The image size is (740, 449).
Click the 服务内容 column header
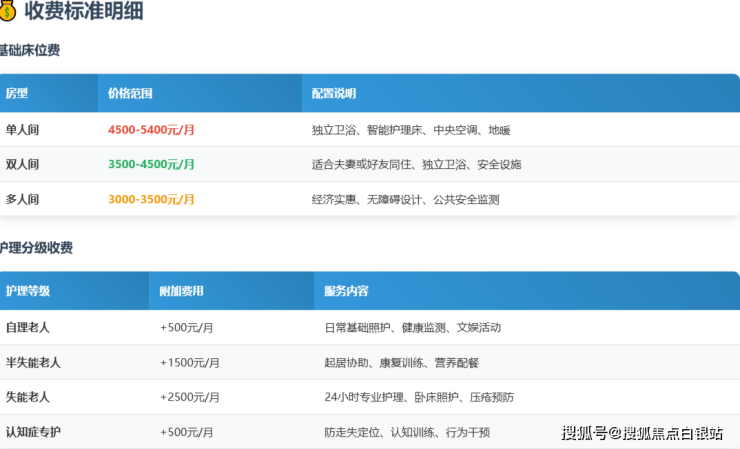point(346,291)
